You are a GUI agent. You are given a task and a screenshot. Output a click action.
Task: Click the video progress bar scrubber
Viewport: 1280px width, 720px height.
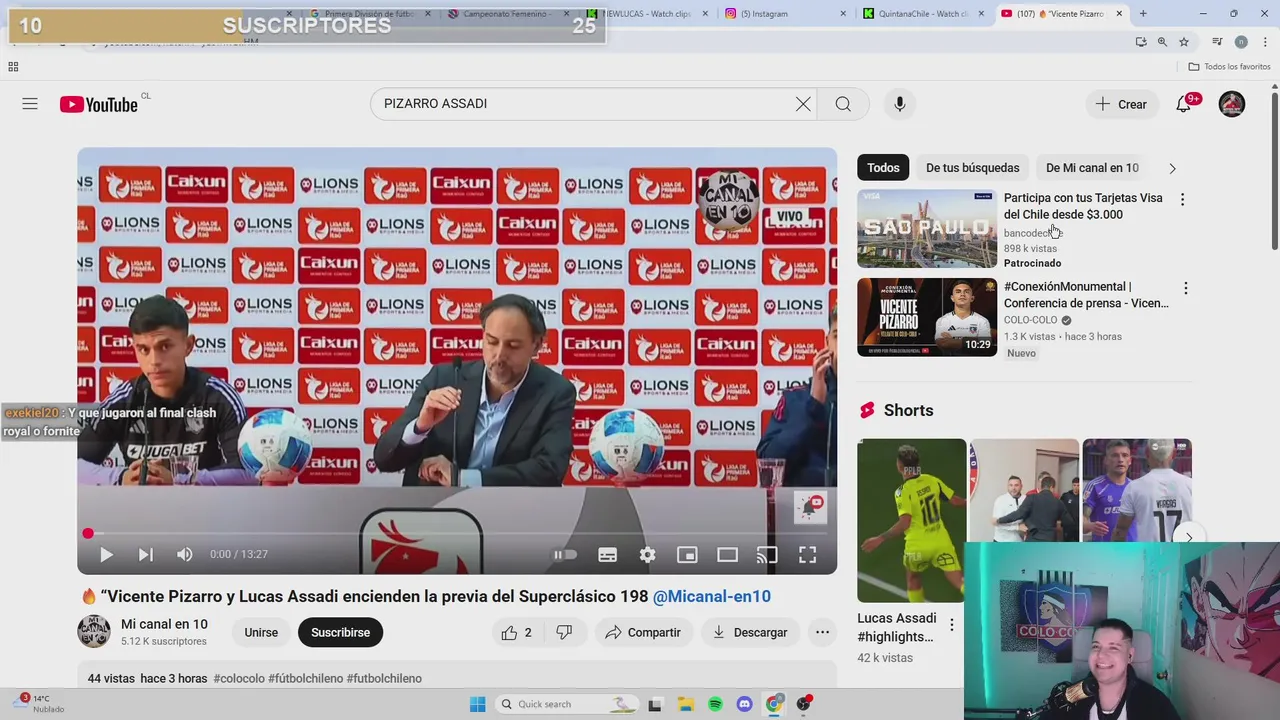pos(88,534)
